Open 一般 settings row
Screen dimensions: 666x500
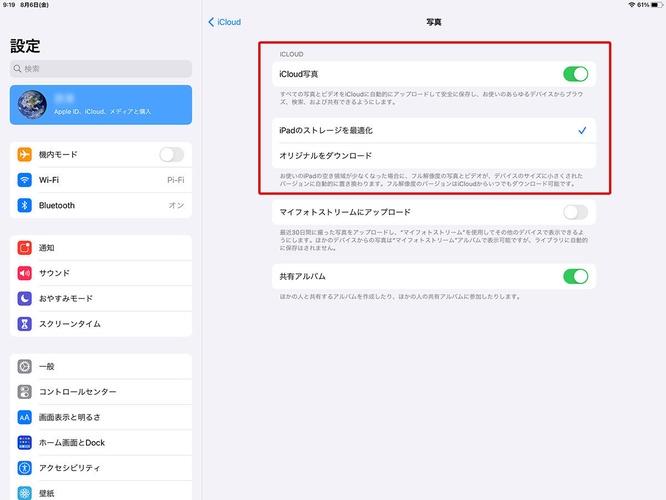coord(101,366)
